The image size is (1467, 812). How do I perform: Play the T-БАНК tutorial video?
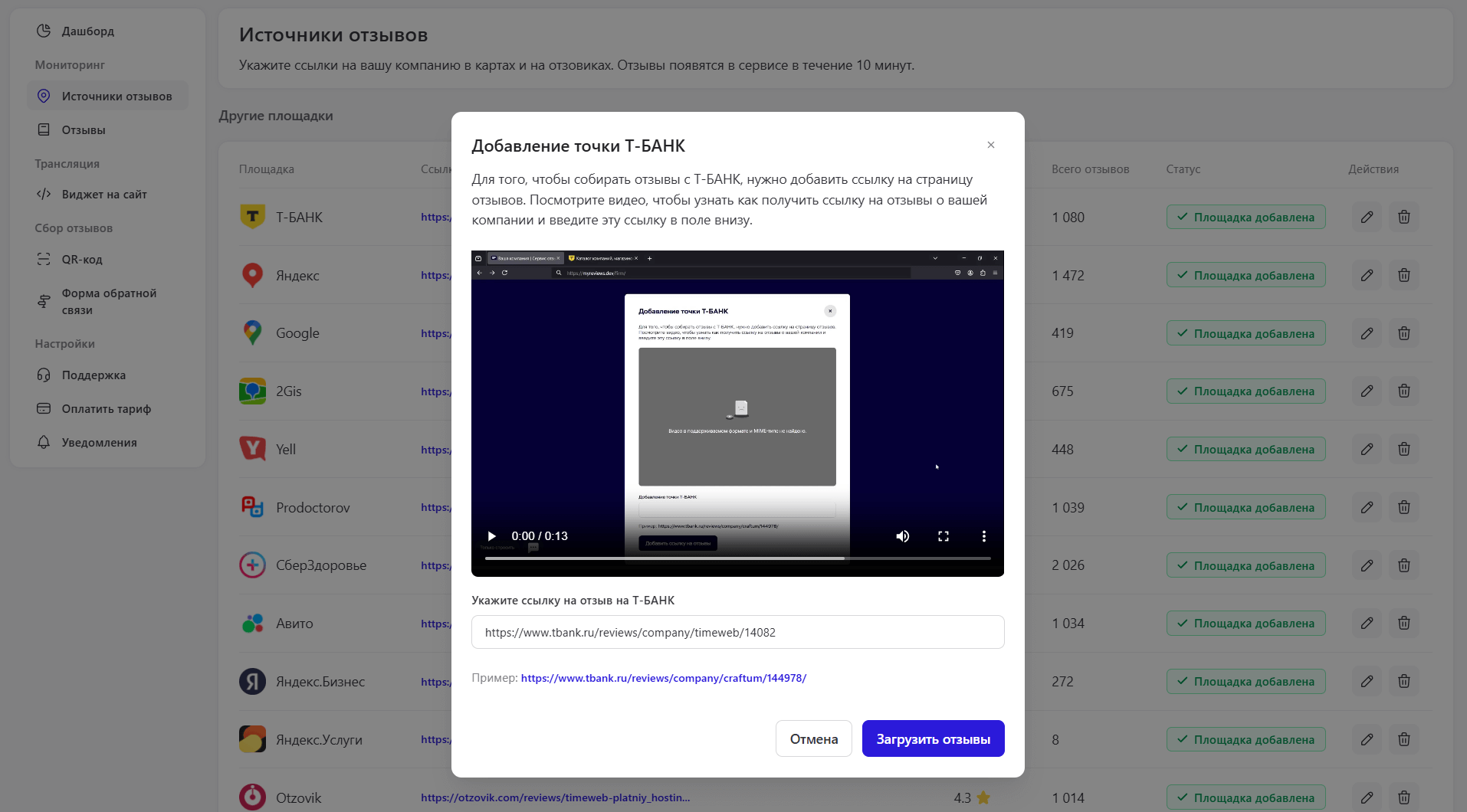pyautogui.click(x=492, y=536)
